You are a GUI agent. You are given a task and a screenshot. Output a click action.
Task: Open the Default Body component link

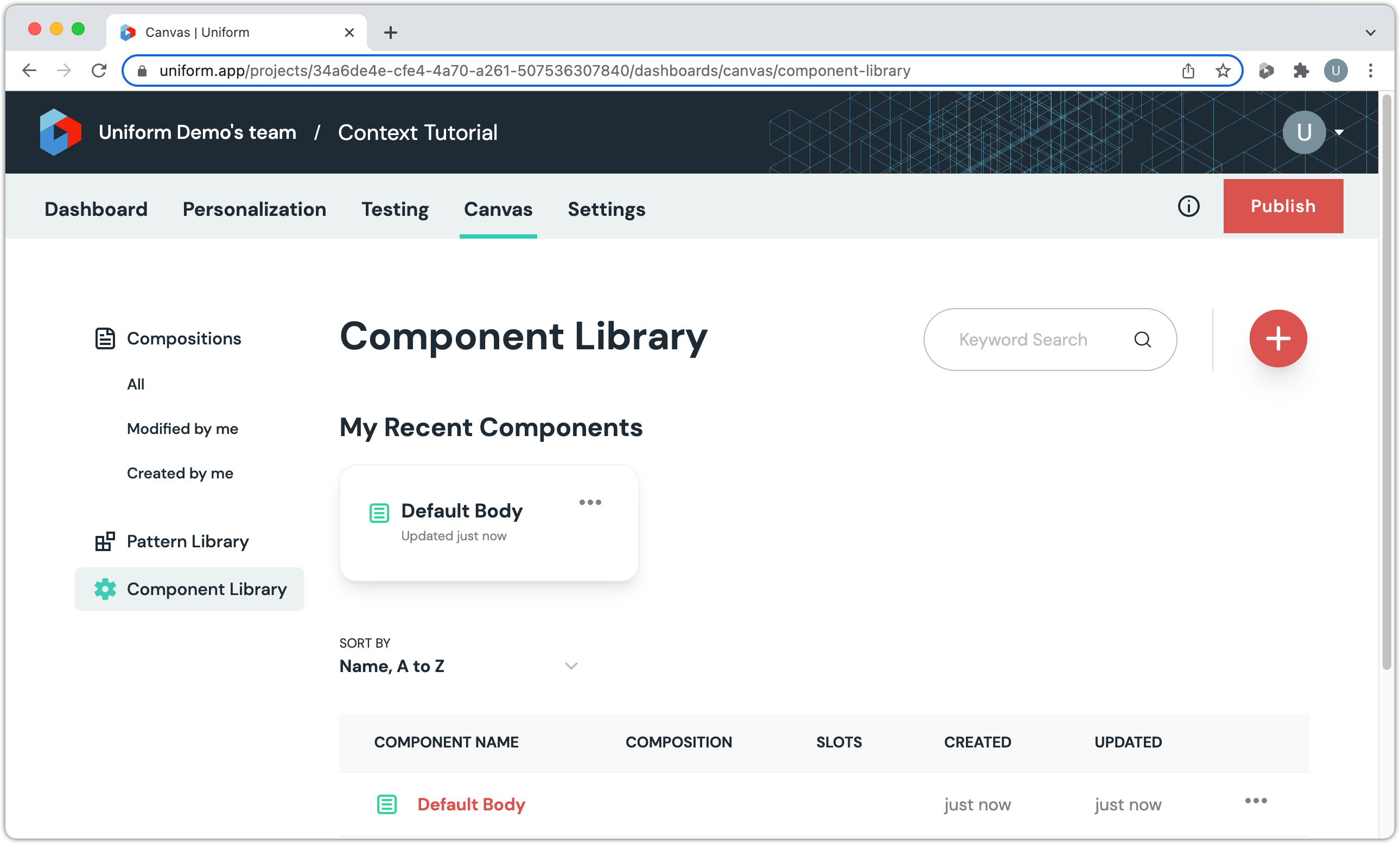pyautogui.click(x=470, y=804)
